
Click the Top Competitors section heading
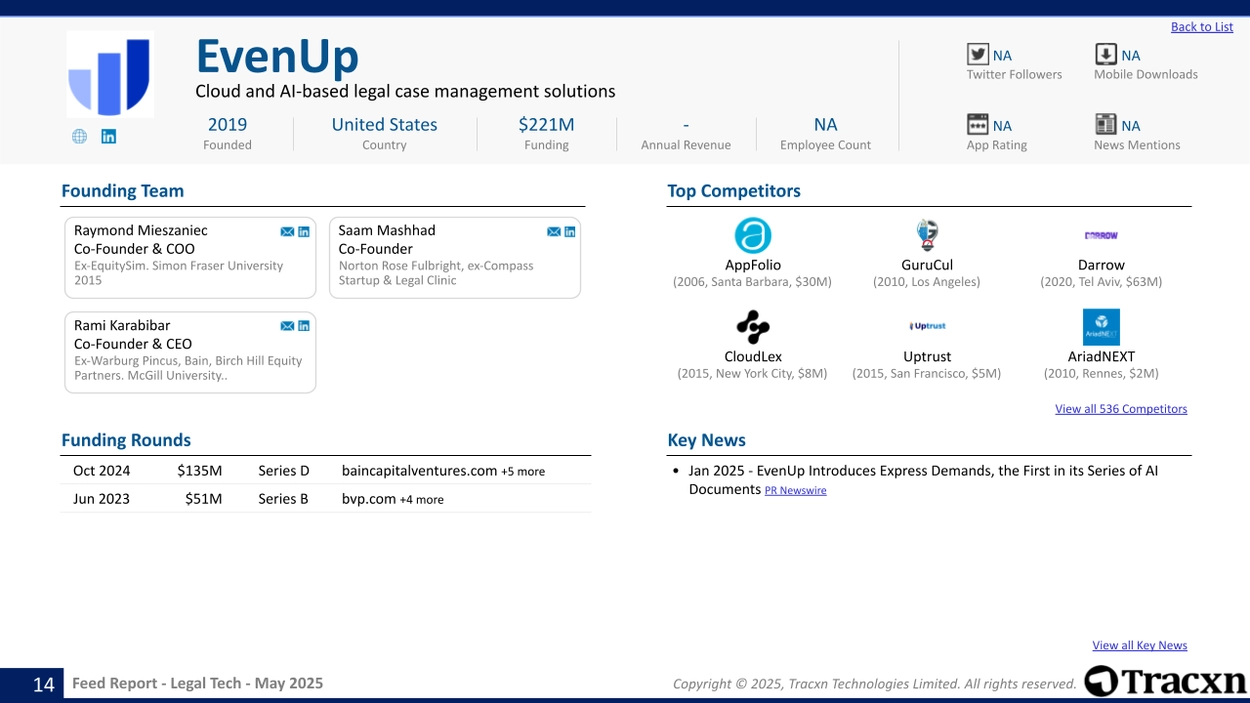pos(734,191)
